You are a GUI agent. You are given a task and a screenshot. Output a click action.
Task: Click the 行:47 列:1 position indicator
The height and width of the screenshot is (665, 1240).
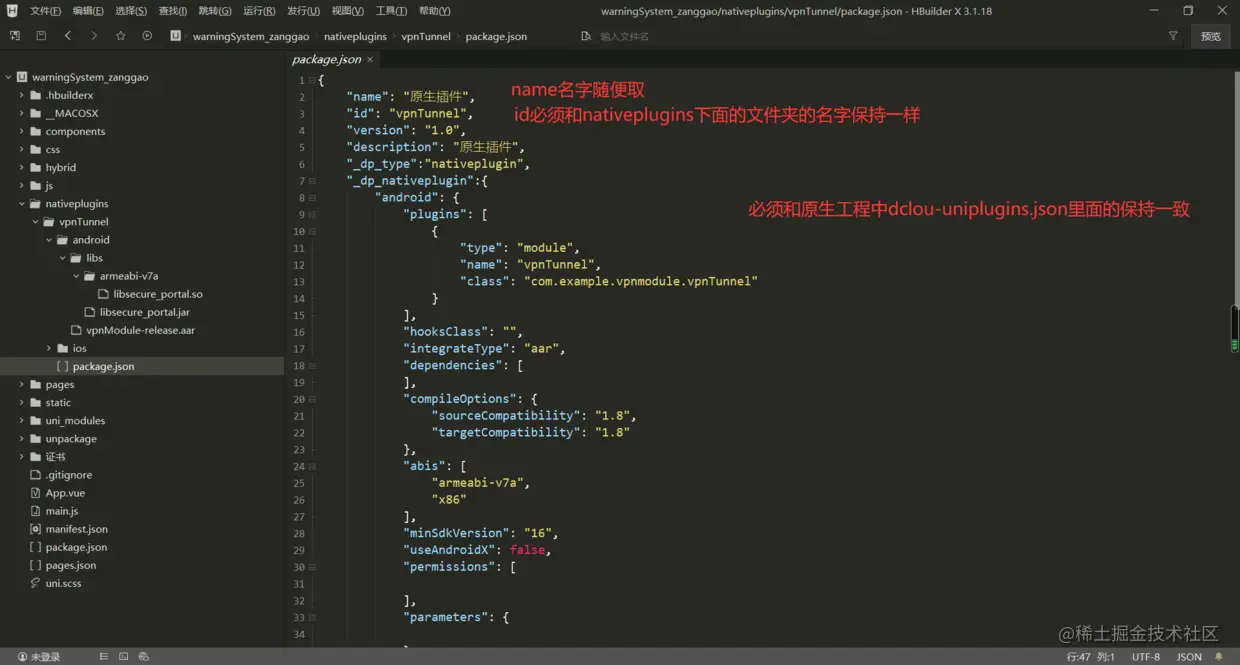point(1090,657)
